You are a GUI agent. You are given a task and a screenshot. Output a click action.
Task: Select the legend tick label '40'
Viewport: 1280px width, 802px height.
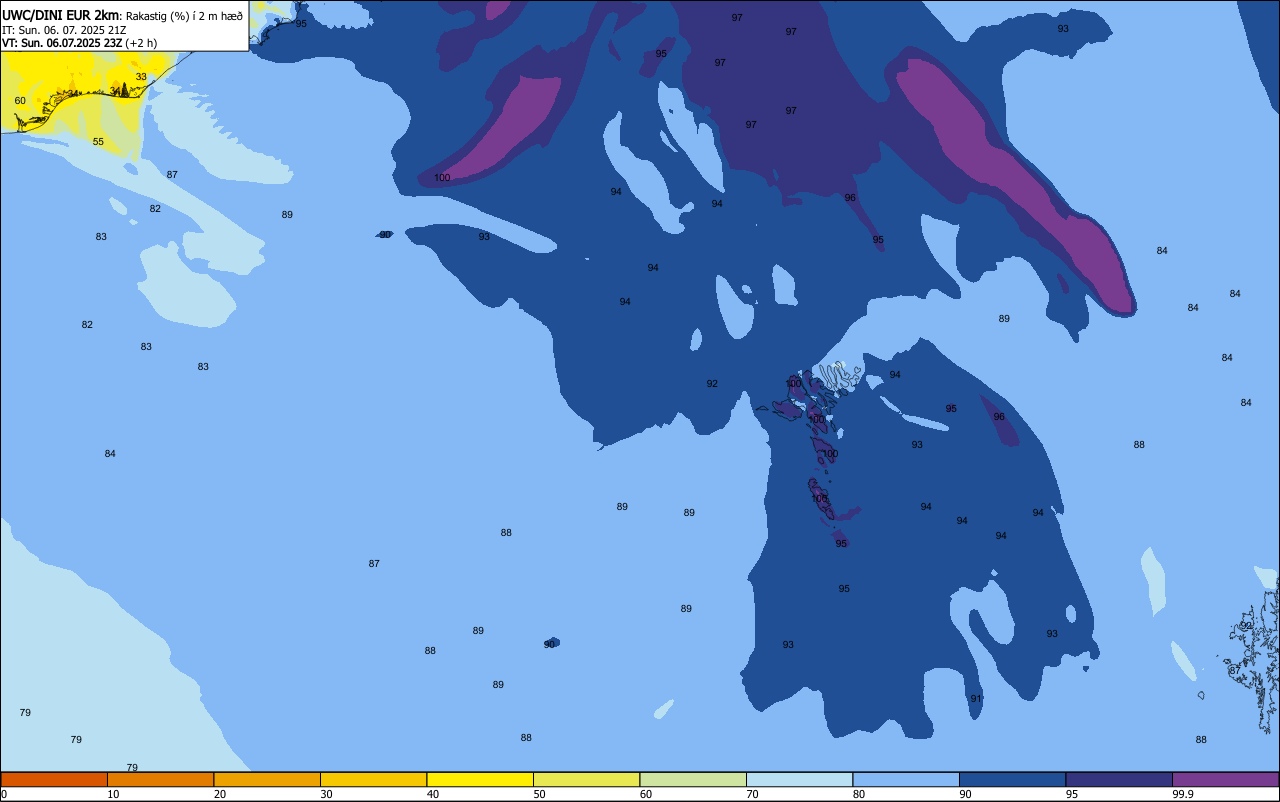point(433,794)
